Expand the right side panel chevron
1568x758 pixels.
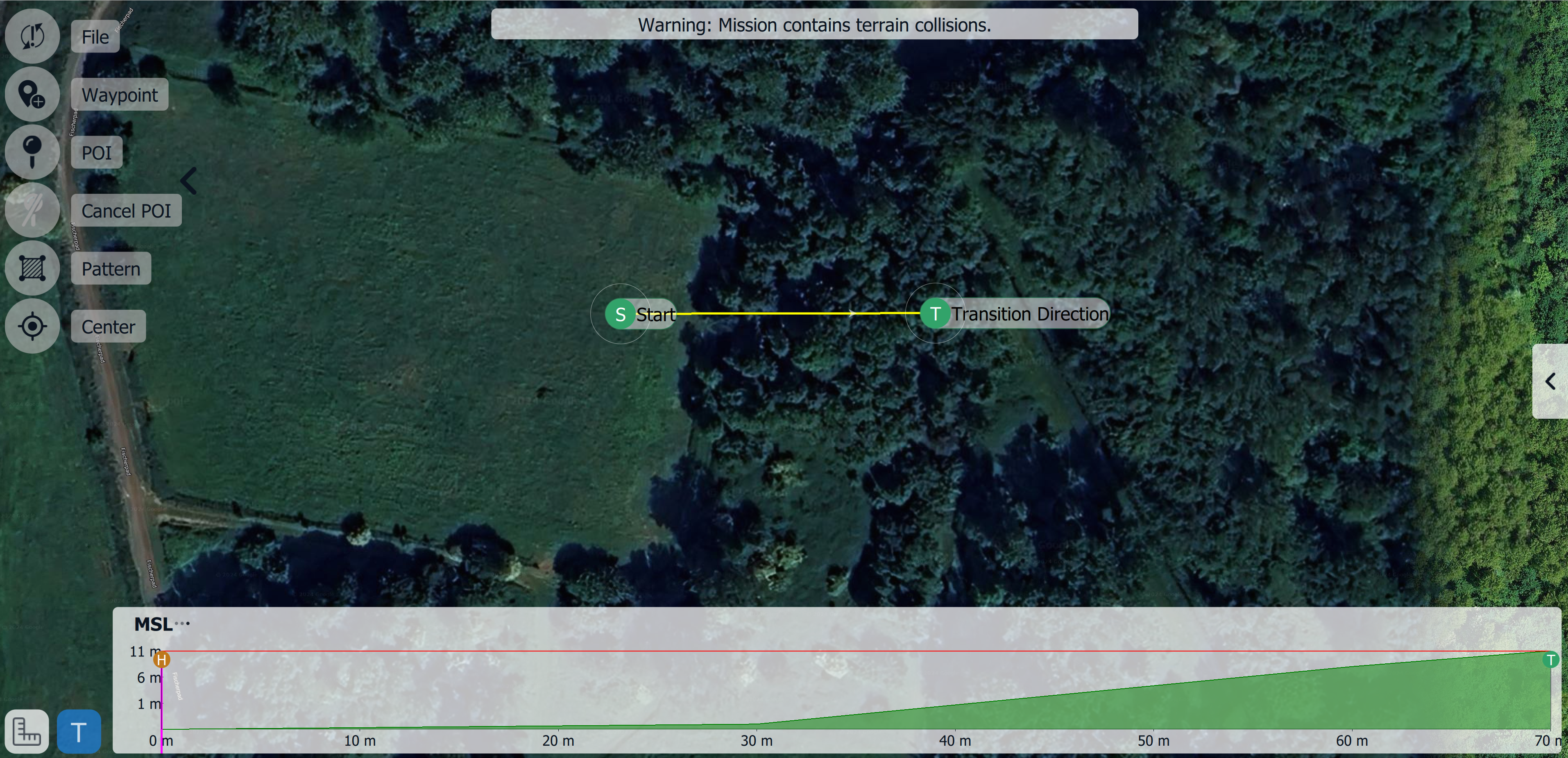(1550, 381)
